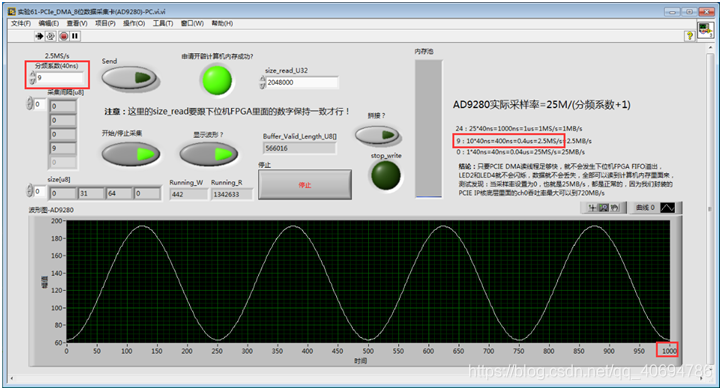Click the size_read_U32 value field

[302, 82]
